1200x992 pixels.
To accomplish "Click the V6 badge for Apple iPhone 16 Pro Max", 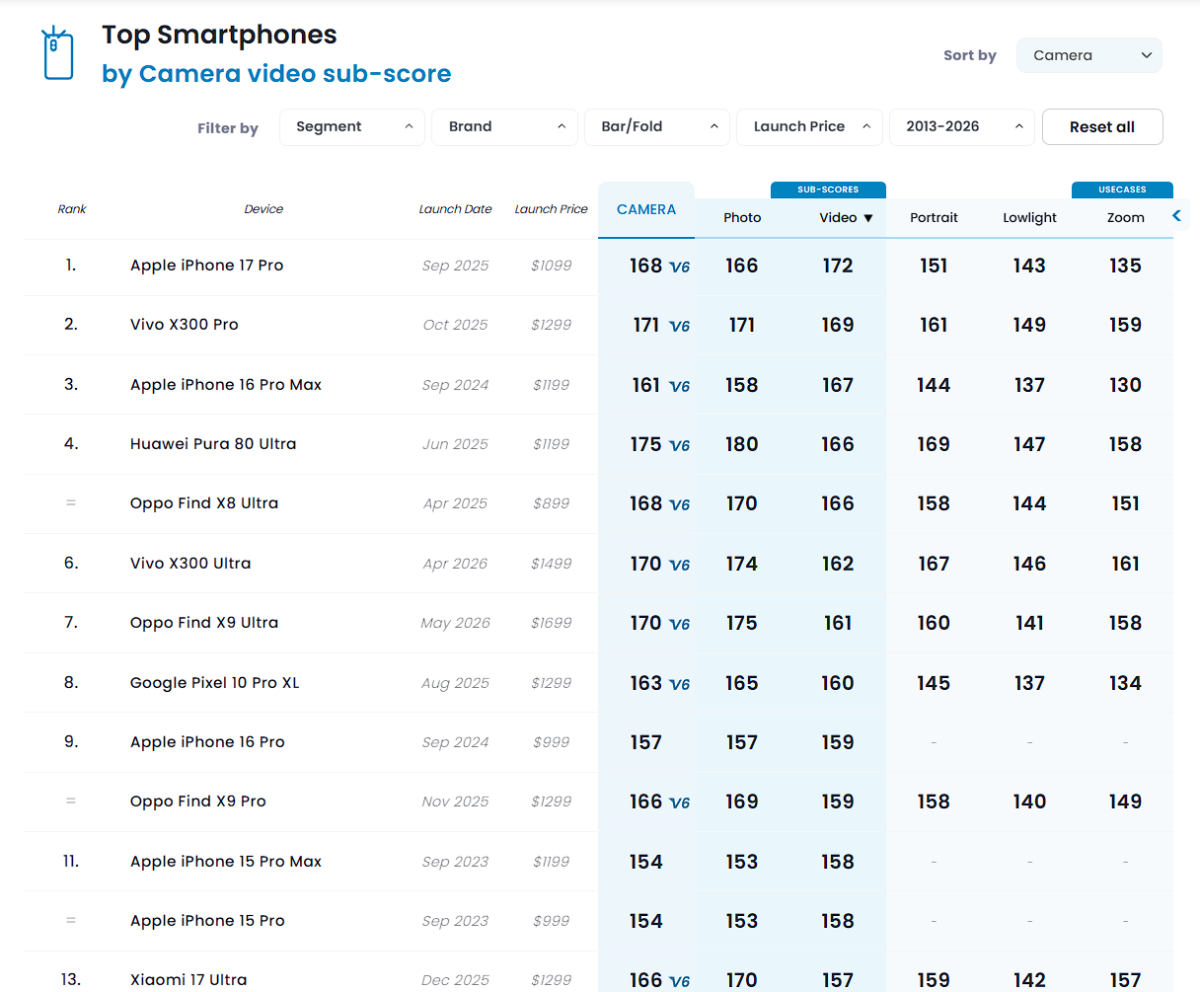I will [x=680, y=386].
